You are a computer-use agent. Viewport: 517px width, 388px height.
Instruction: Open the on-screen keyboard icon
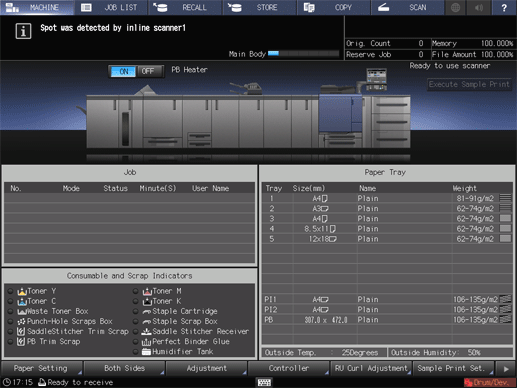point(265,382)
